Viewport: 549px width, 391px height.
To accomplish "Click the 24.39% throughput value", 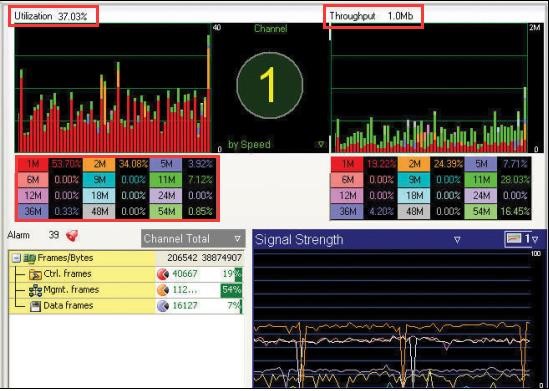I will (448, 164).
